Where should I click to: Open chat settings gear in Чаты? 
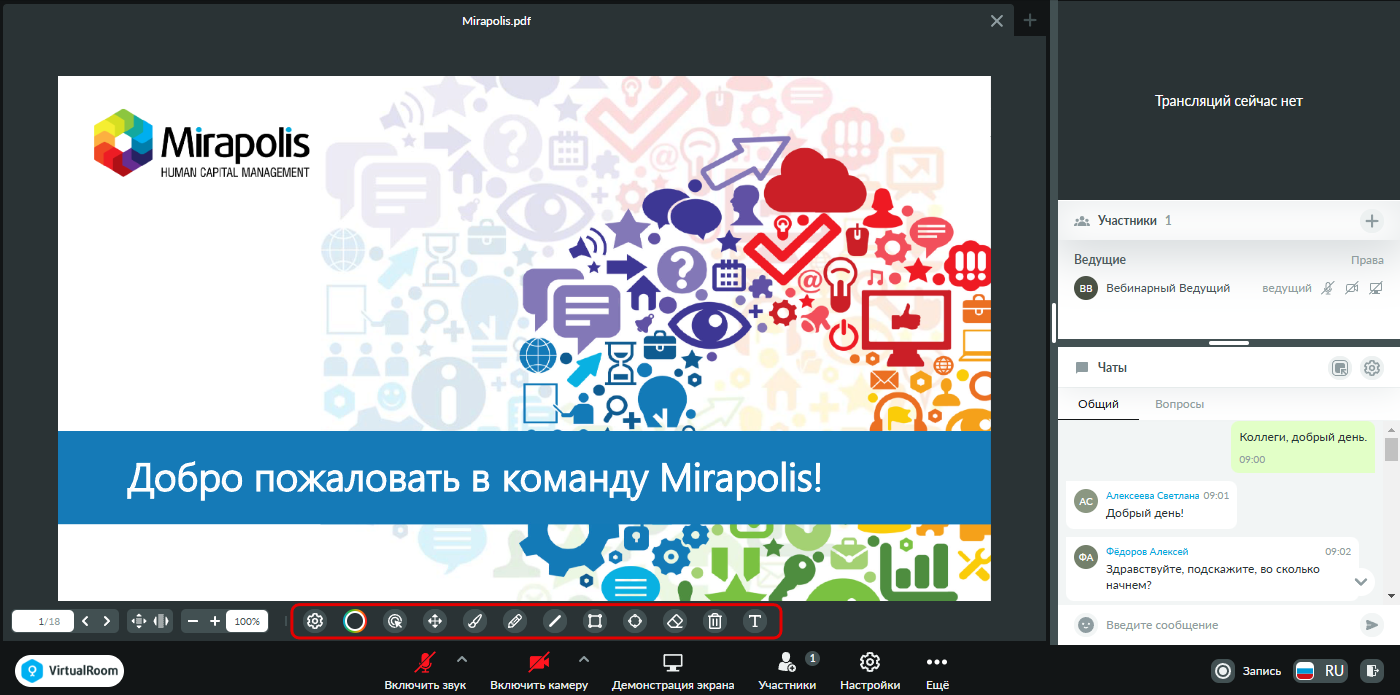(1372, 368)
